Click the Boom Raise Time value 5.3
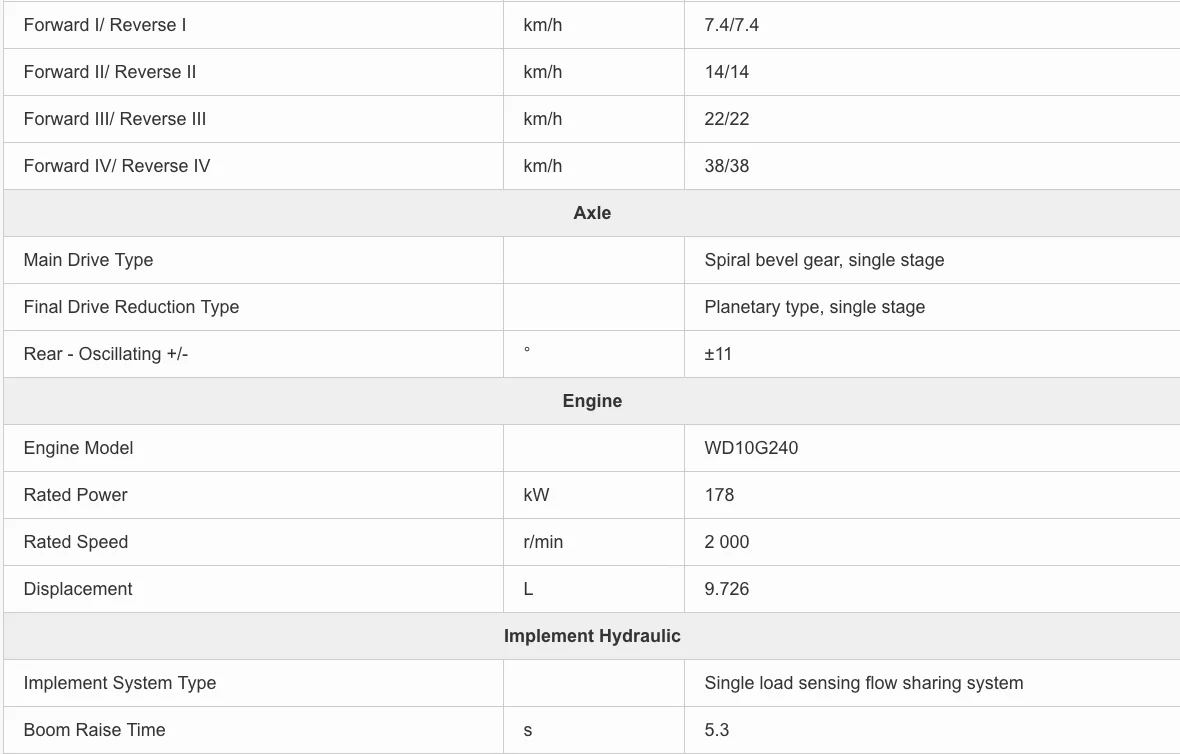This screenshot has height=754, width=1180. (716, 730)
